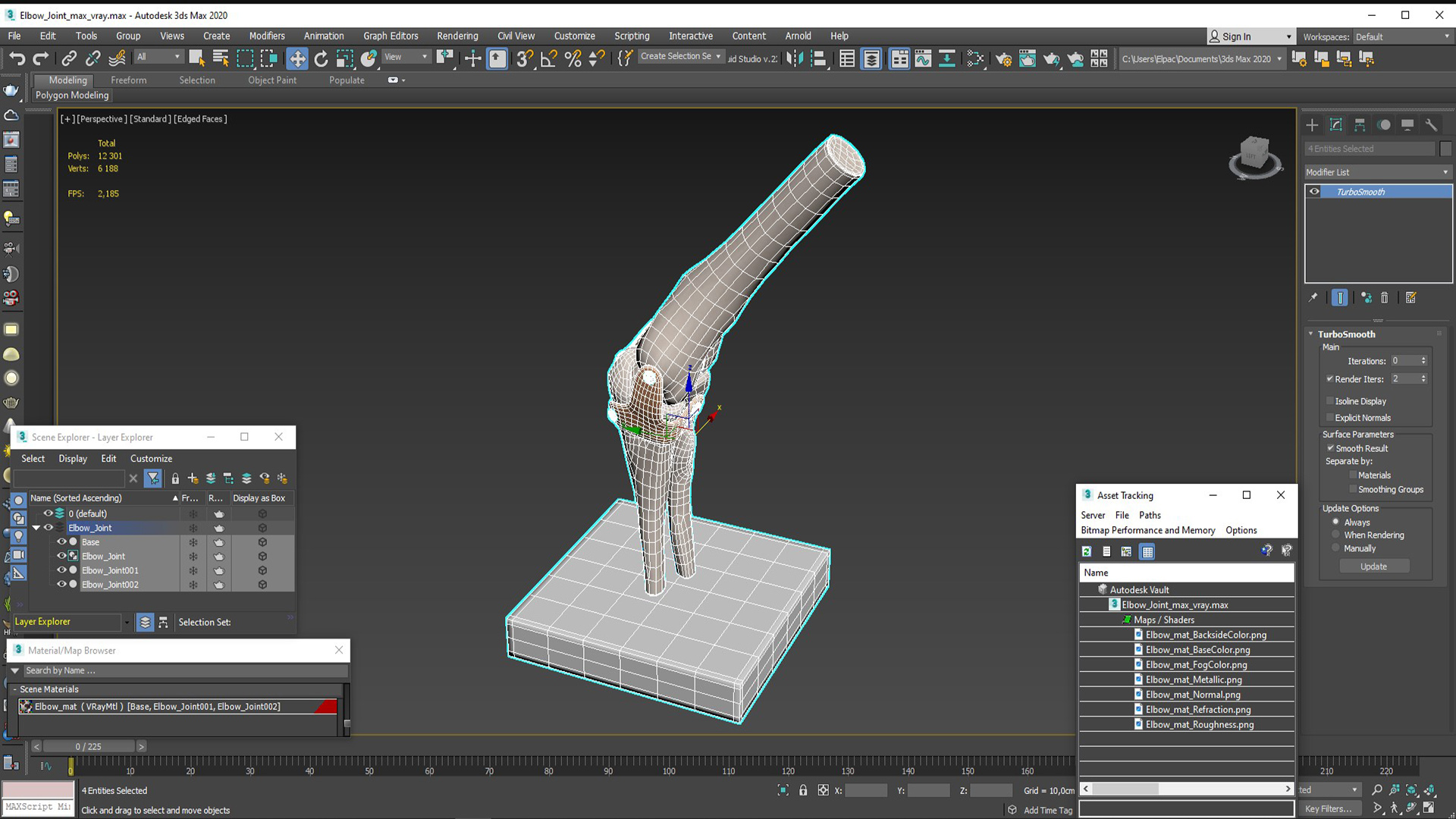Open Create Selection Set dropdown
This screenshot has width=1456, height=819.
point(680,56)
